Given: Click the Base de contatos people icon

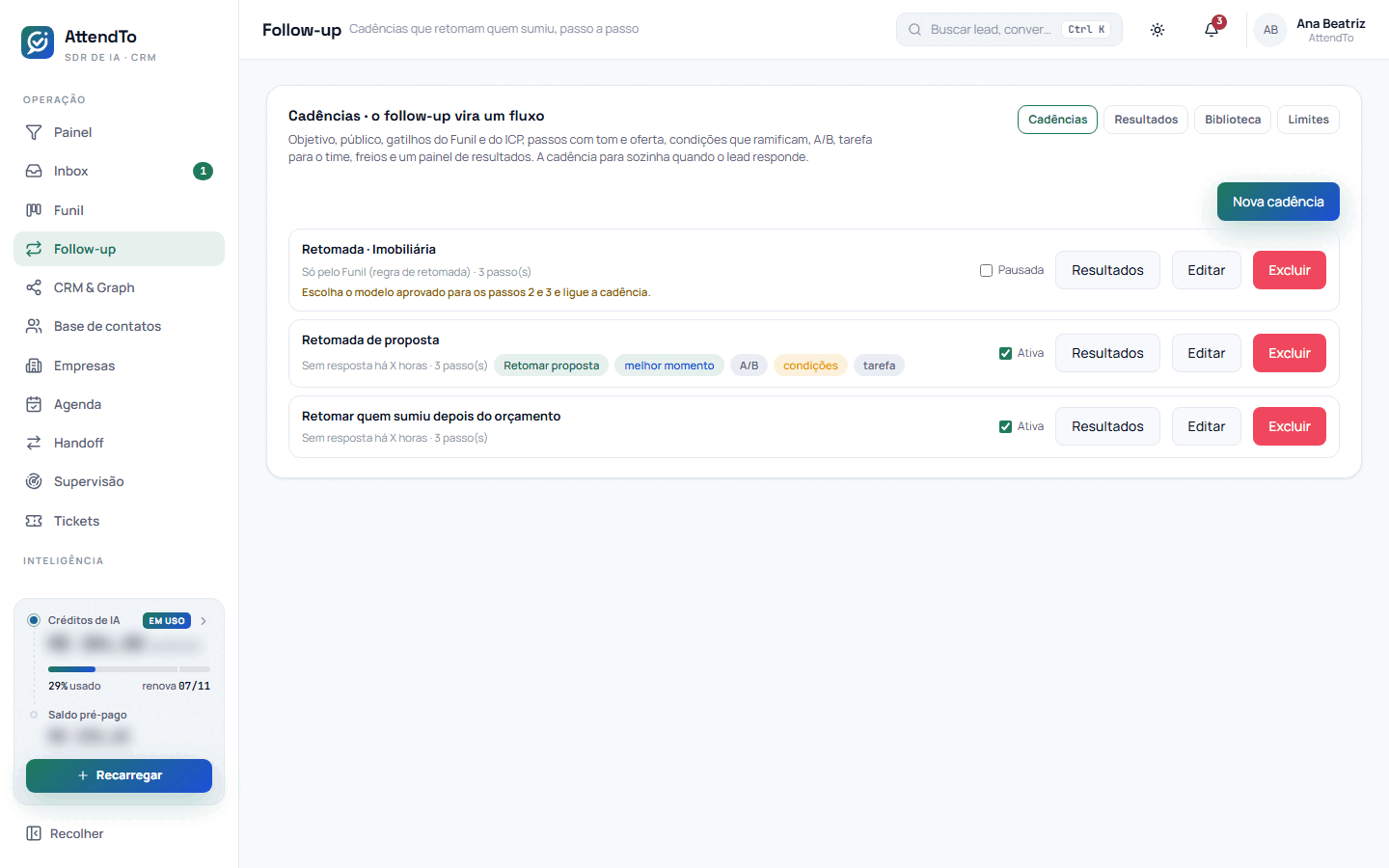Looking at the screenshot, I should click(x=34, y=326).
